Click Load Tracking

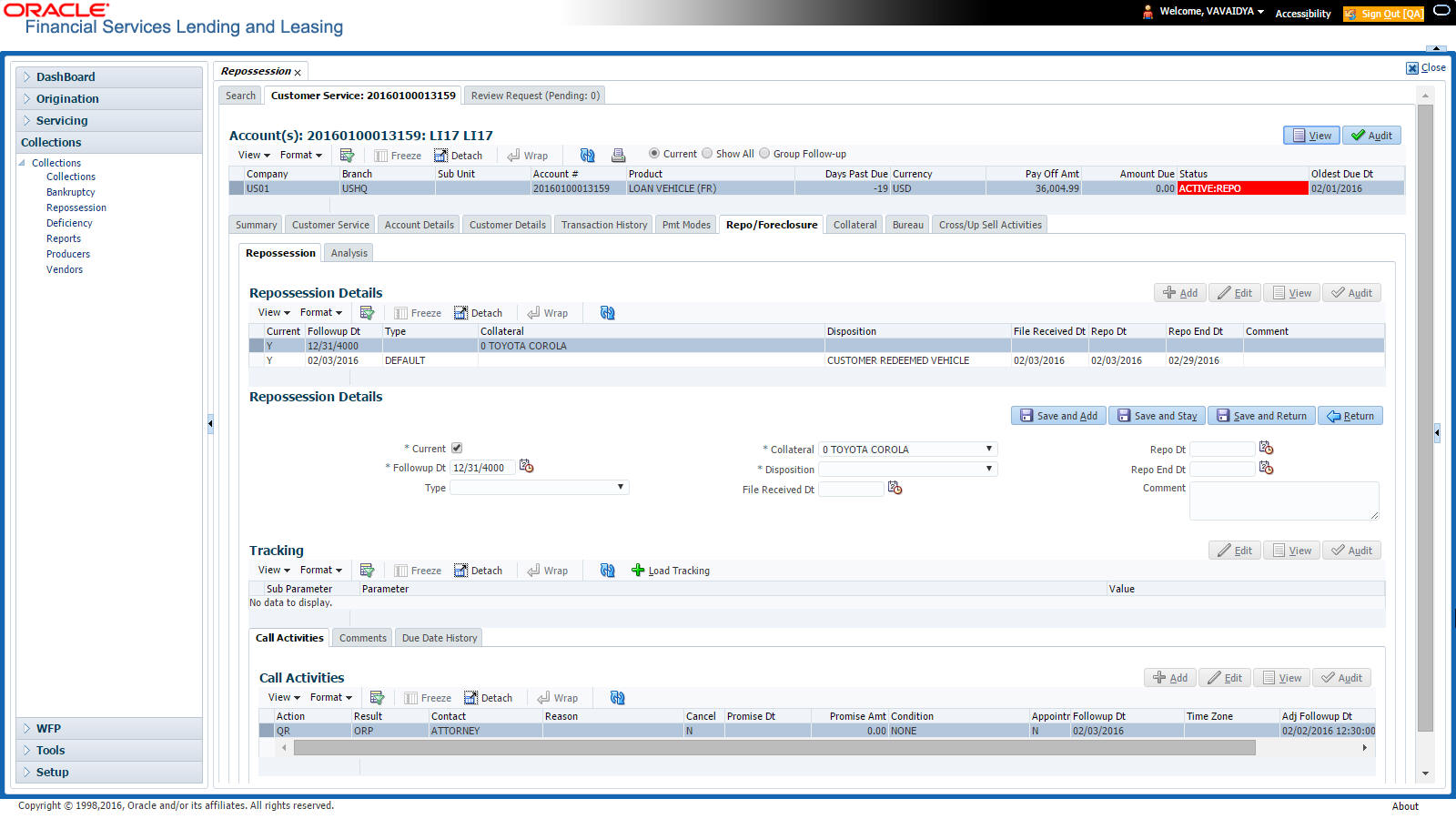[671, 571]
